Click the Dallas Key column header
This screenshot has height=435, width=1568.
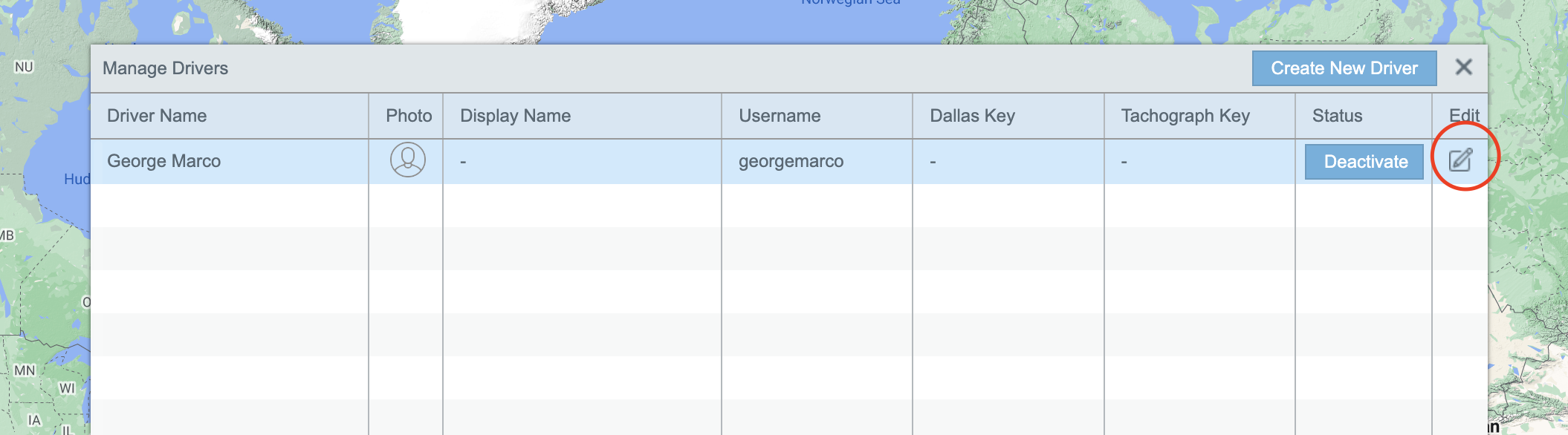(972, 116)
